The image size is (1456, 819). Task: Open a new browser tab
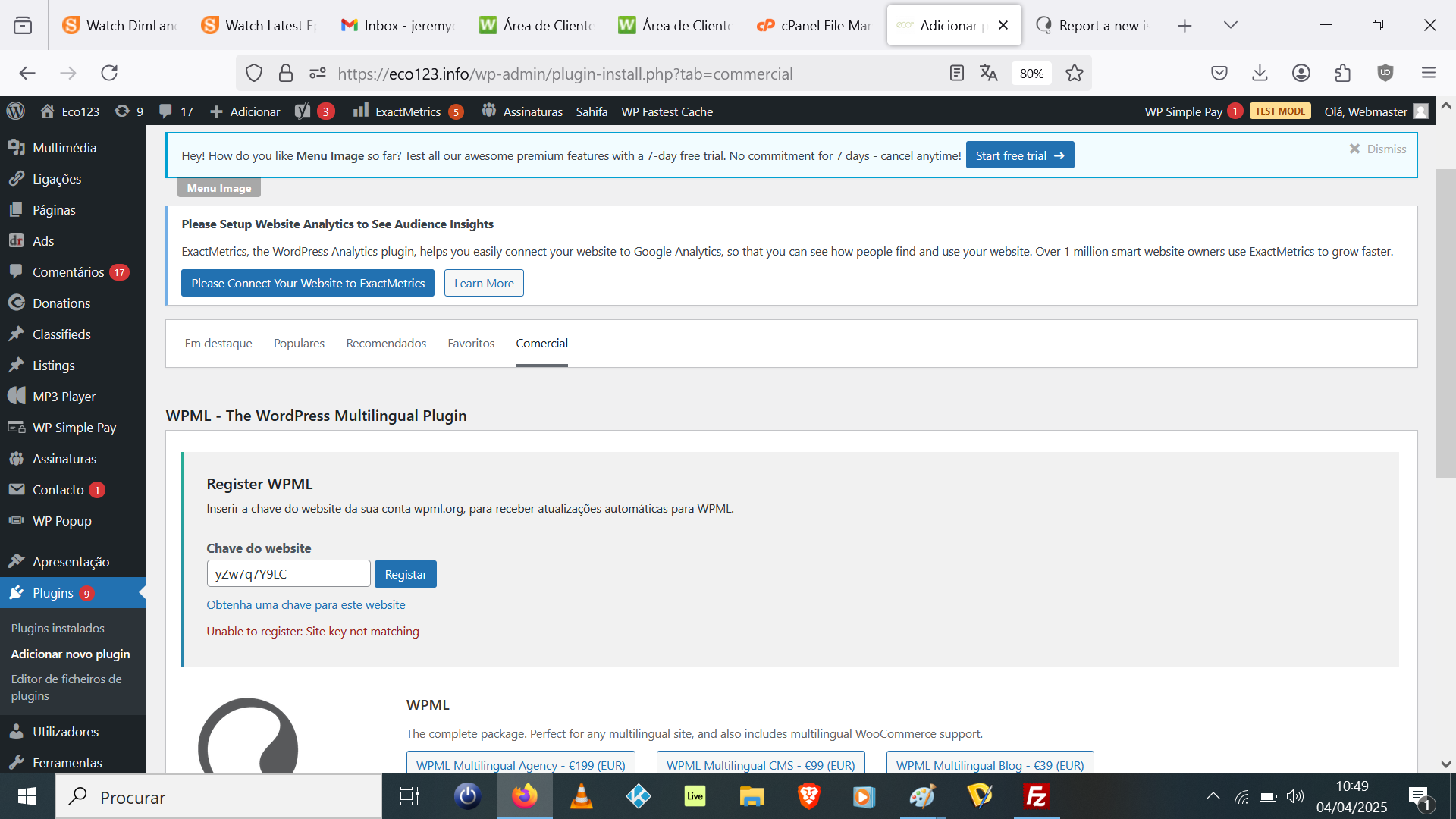1185,25
